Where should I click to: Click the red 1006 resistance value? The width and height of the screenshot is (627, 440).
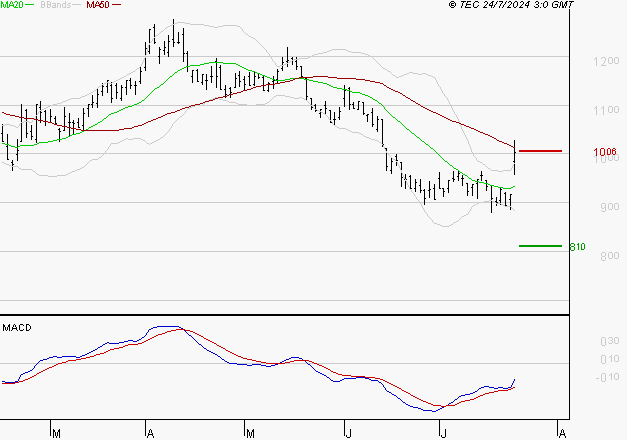605,152
